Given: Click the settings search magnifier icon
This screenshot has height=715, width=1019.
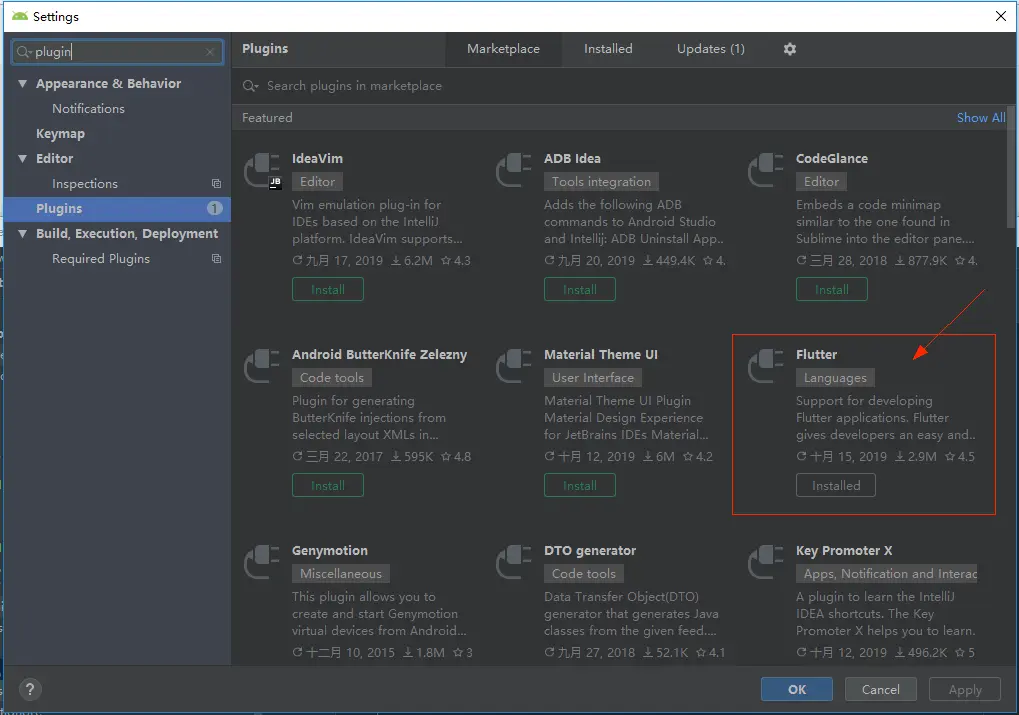Looking at the screenshot, I should click(24, 52).
